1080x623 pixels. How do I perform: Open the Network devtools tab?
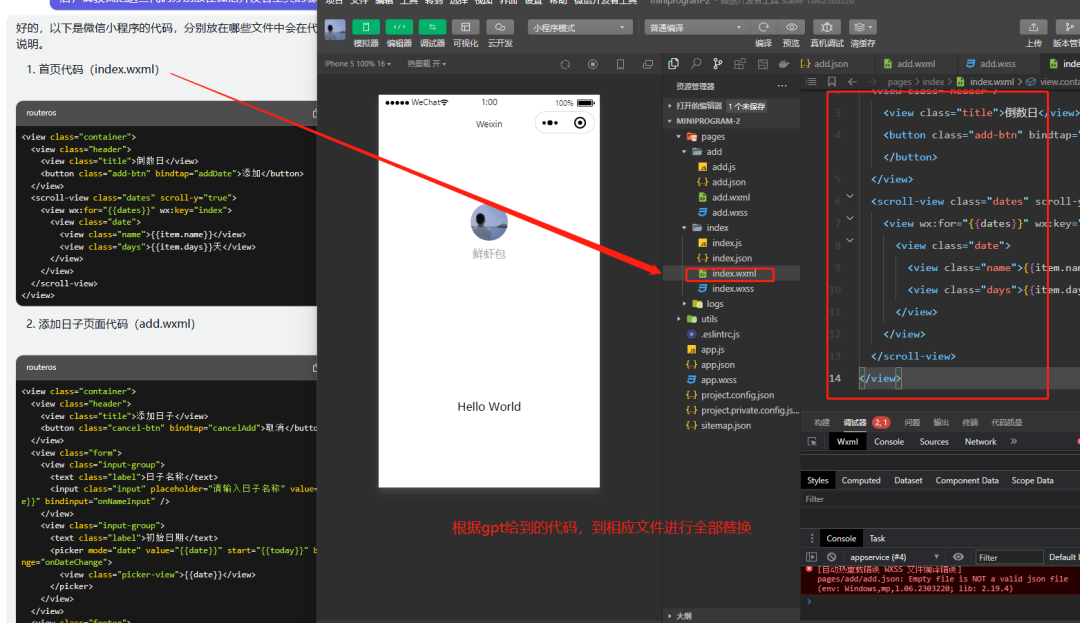click(x=980, y=442)
